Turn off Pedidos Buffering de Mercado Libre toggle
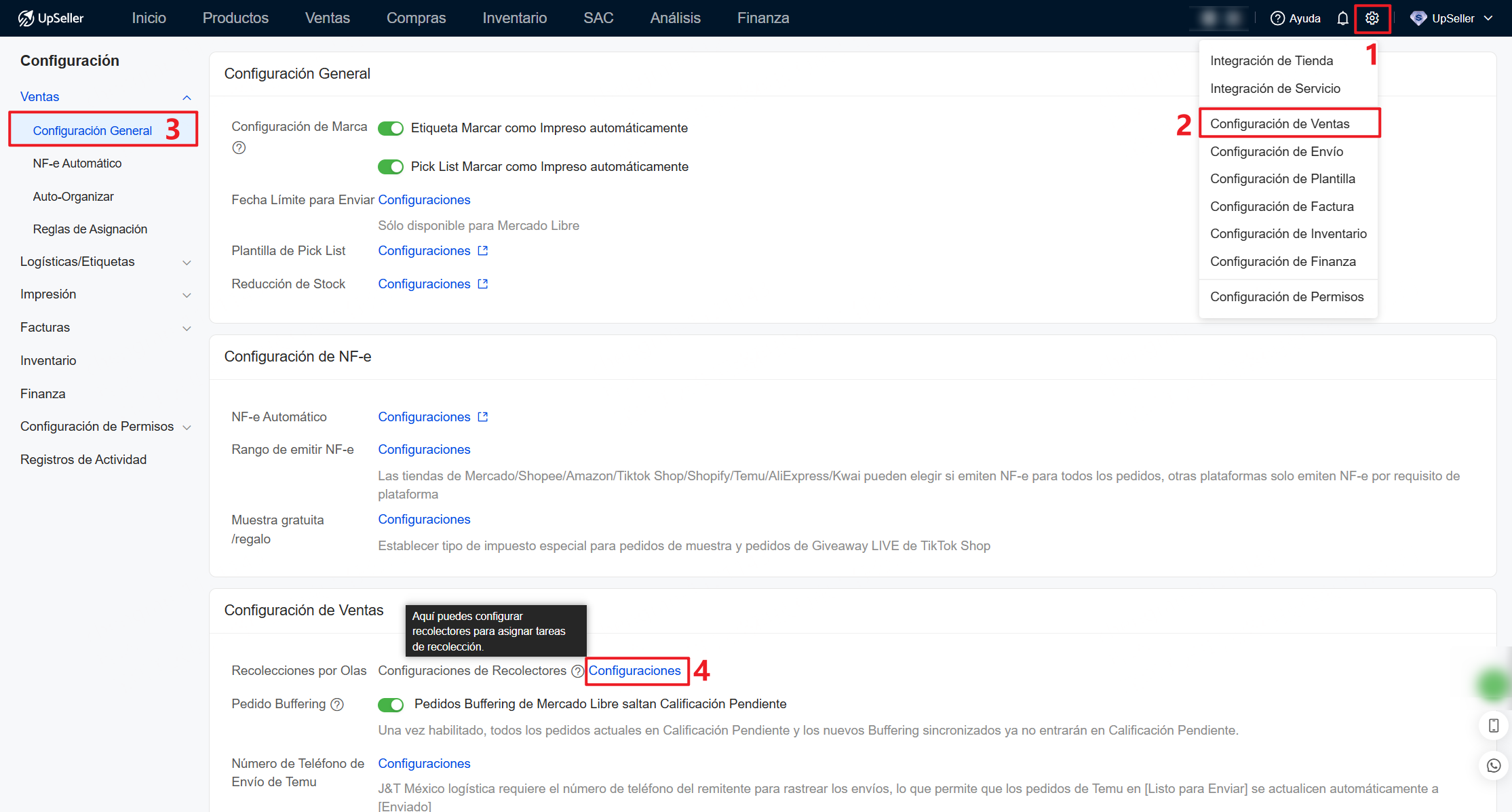Image resolution: width=1512 pixels, height=812 pixels. click(391, 705)
